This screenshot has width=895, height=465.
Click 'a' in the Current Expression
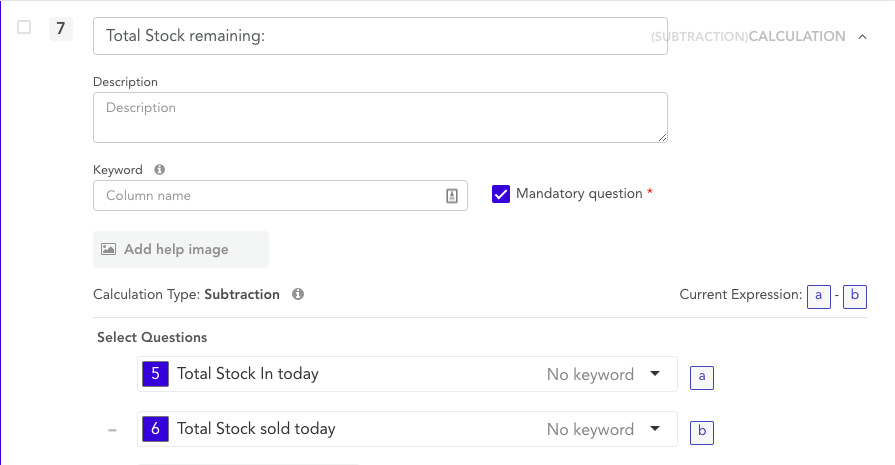tap(819, 296)
